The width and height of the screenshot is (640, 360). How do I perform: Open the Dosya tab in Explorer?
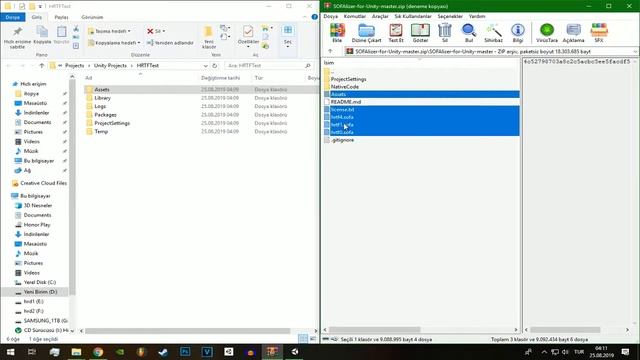point(13,17)
